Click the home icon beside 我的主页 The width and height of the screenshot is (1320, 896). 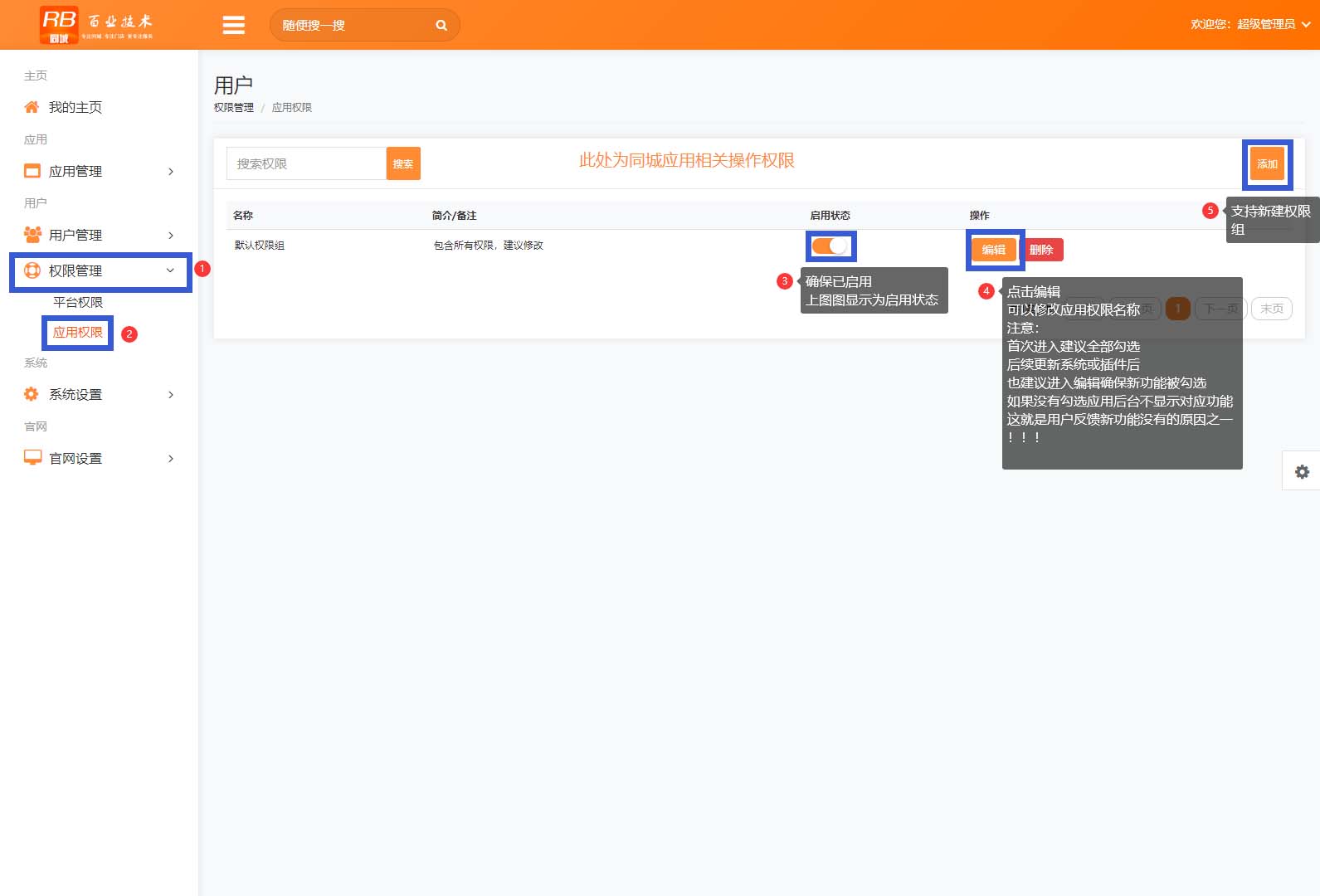pos(32,107)
